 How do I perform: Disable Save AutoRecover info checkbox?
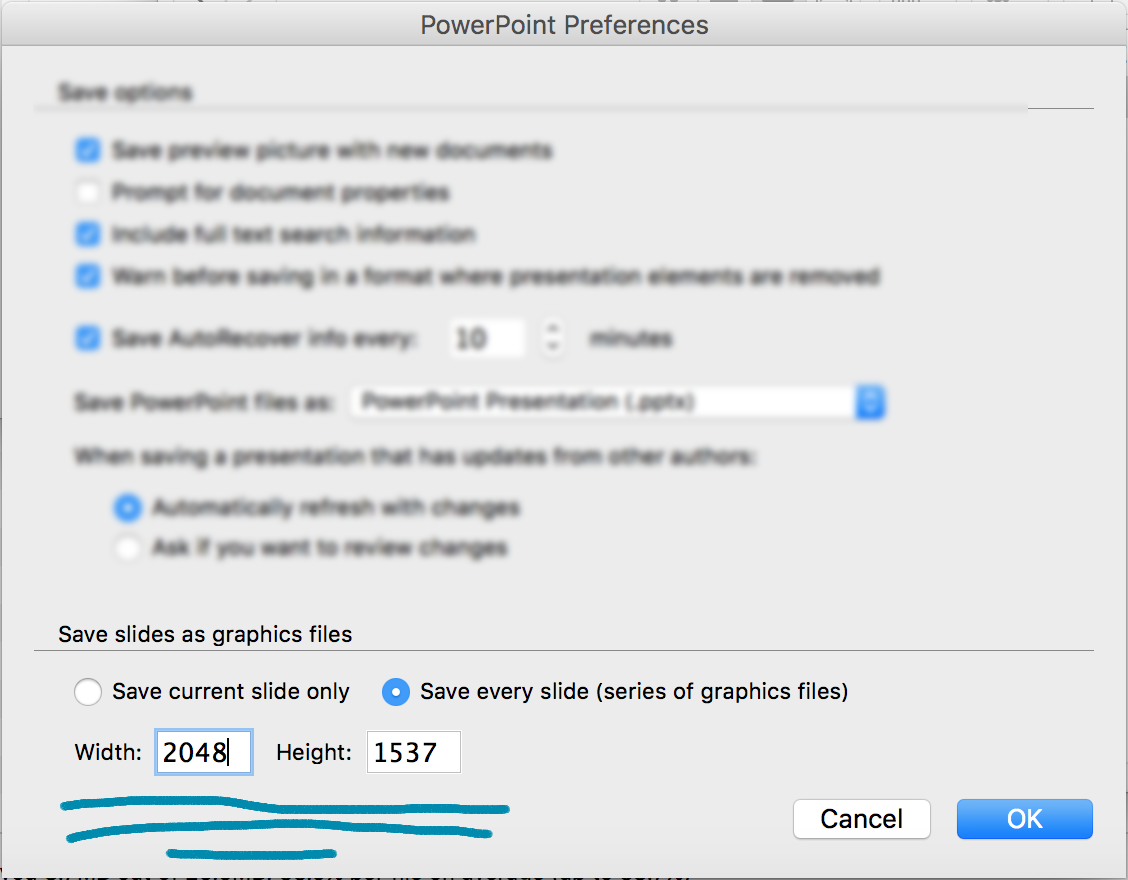(88, 339)
